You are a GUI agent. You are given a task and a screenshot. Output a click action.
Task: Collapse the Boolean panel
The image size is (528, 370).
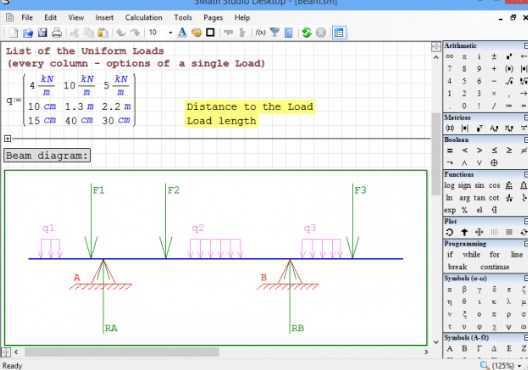[x=525, y=139]
